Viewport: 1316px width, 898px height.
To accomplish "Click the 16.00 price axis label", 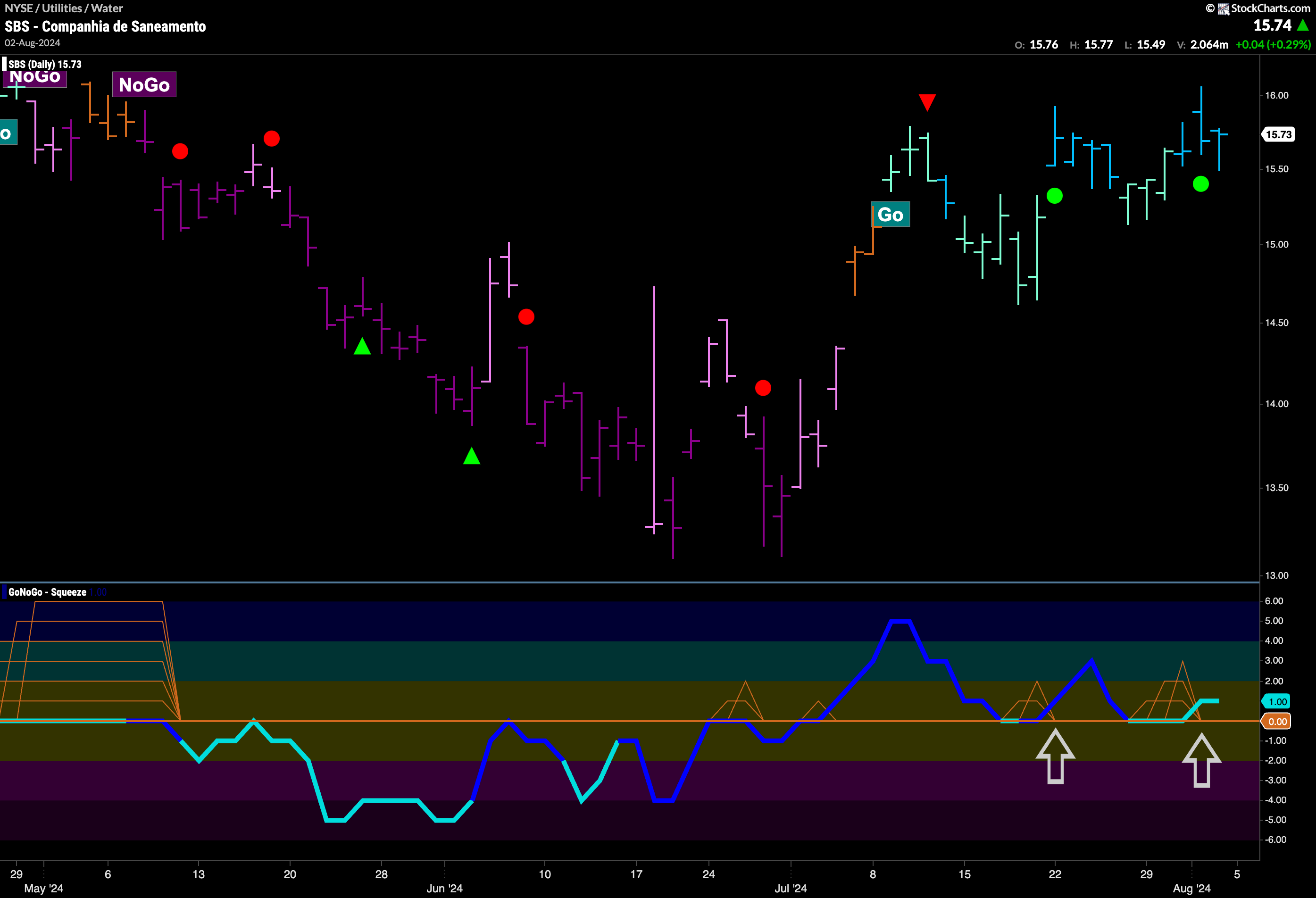I will pos(1277,95).
